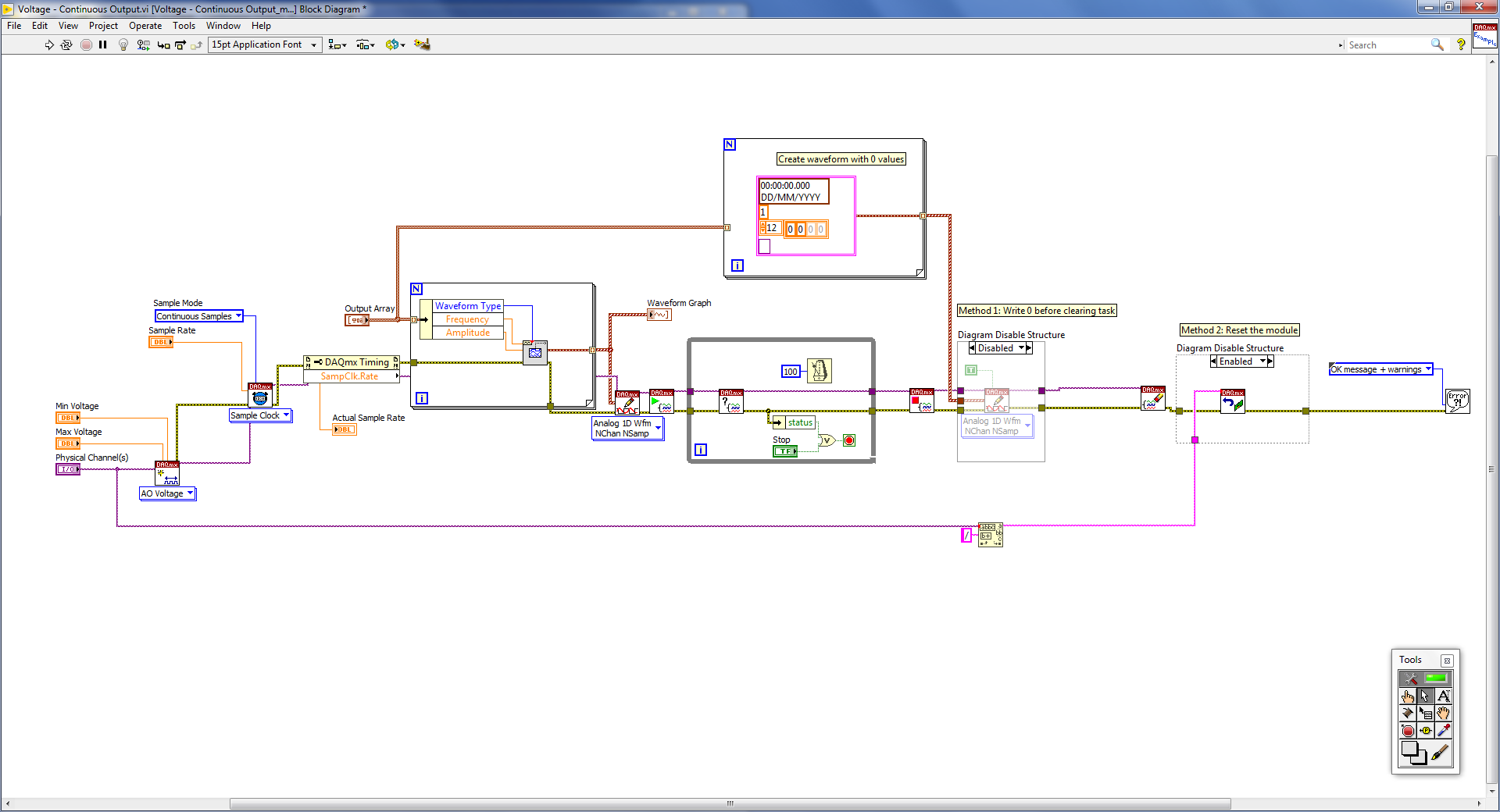The image size is (1500, 812).
Task: Click the Stop boolean TF terminal
Action: (785, 451)
